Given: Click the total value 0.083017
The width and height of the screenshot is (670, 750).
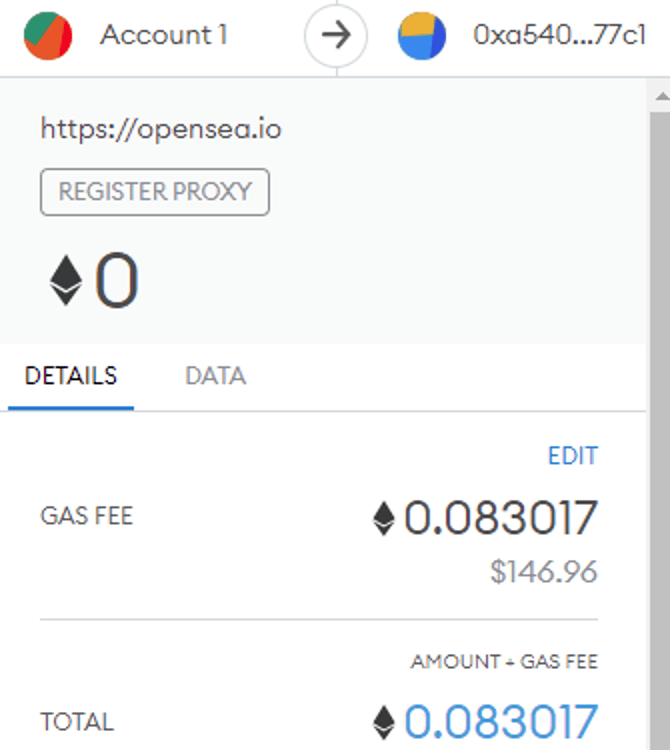Looking at the screenshot, I should (501, 722).
